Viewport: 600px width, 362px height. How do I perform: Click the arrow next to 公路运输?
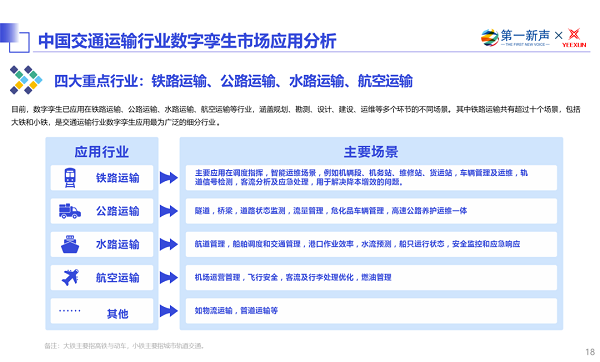pos(169,211)
